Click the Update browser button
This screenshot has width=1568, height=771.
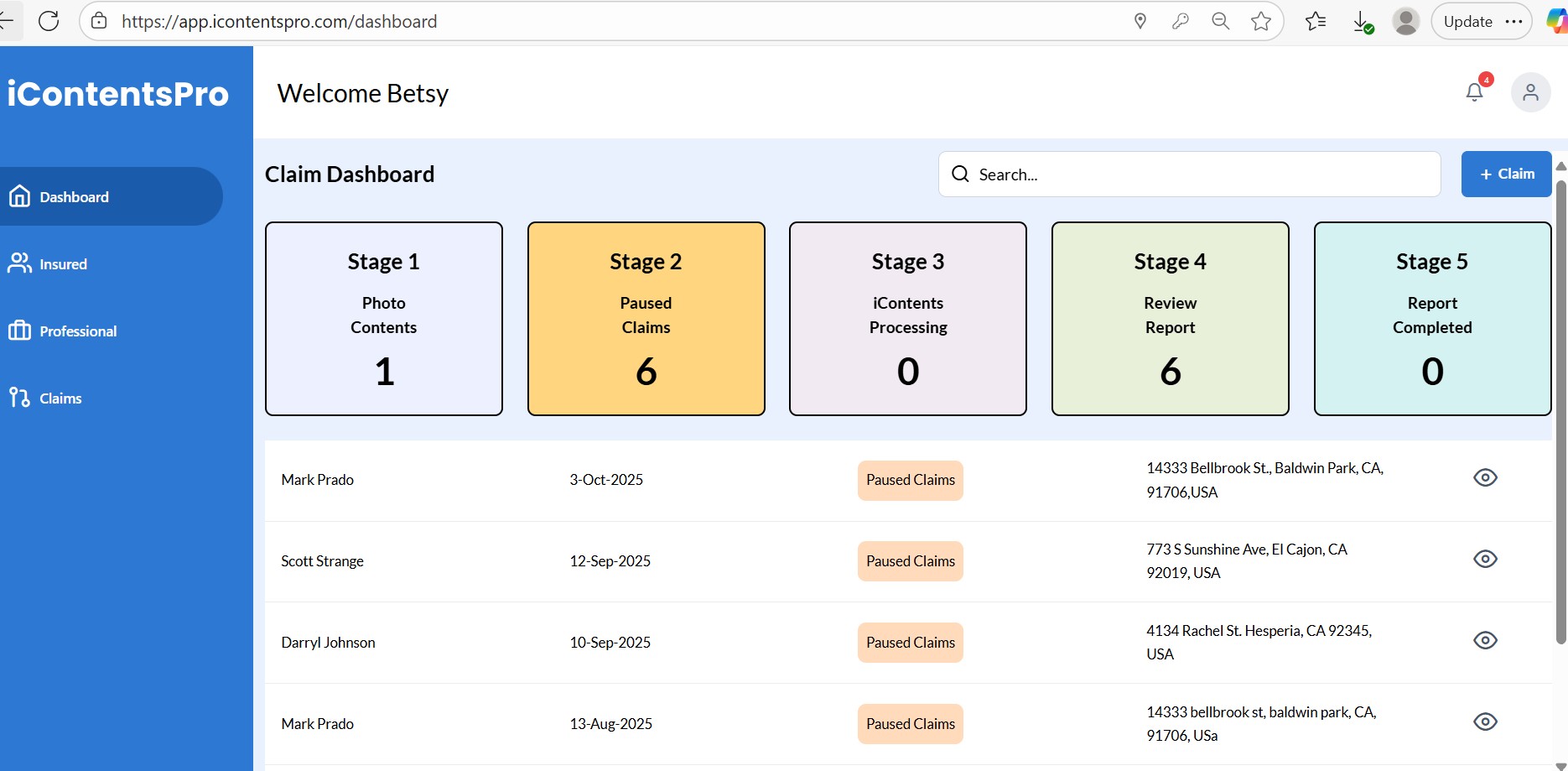click(1467, 21)
